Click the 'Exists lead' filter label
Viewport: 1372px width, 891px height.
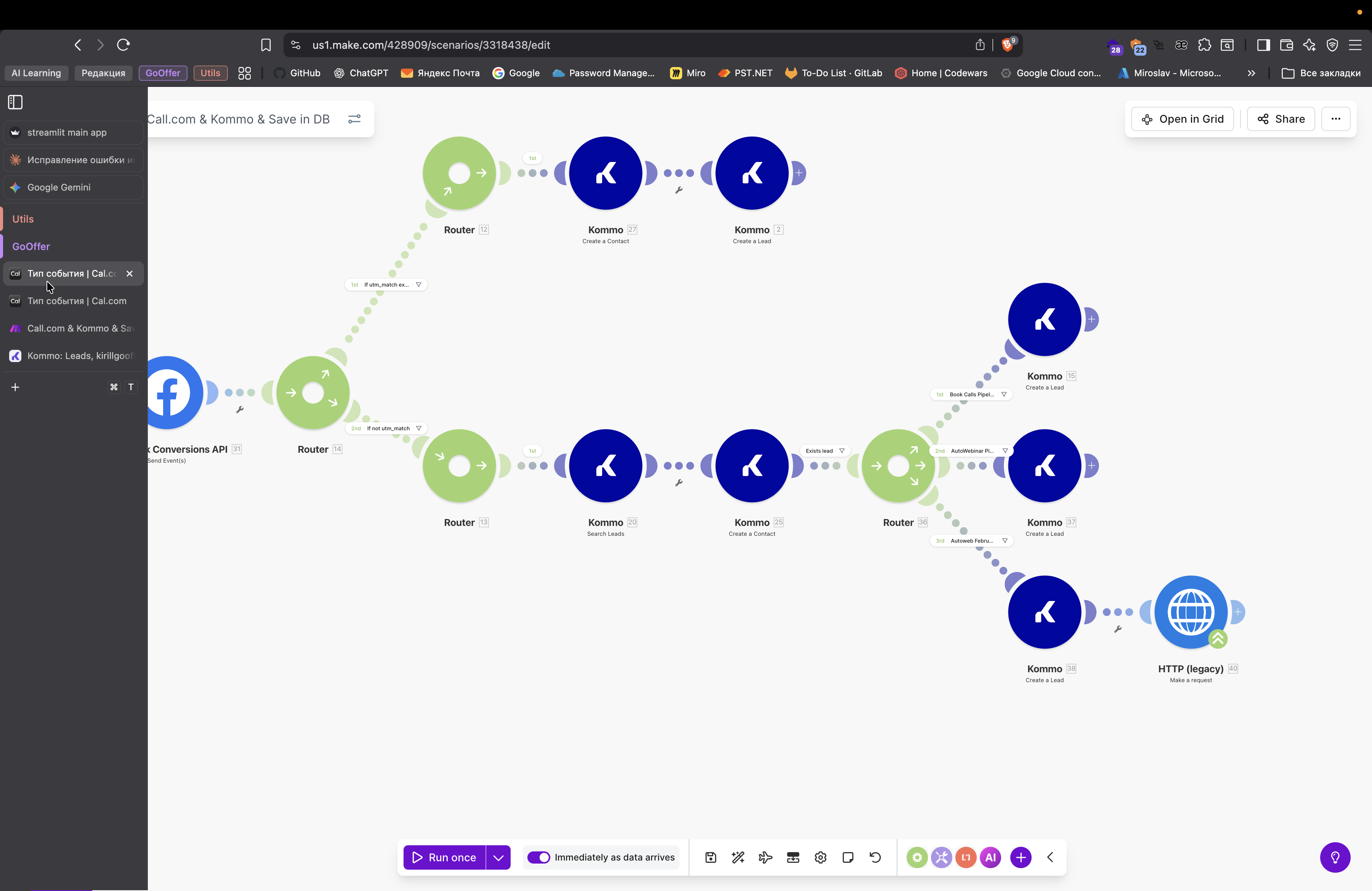[819, 451]
